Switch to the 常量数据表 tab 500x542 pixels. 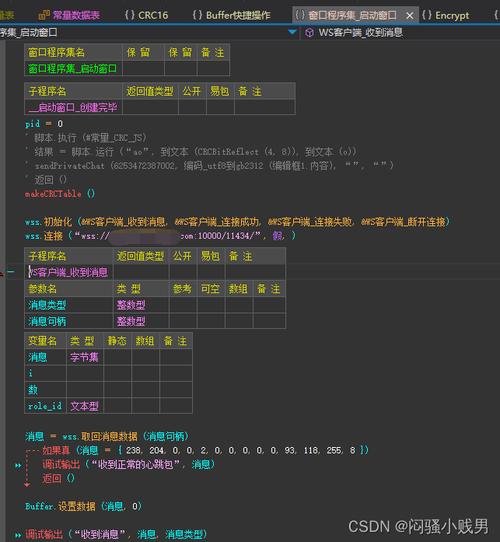pos(69,15)
